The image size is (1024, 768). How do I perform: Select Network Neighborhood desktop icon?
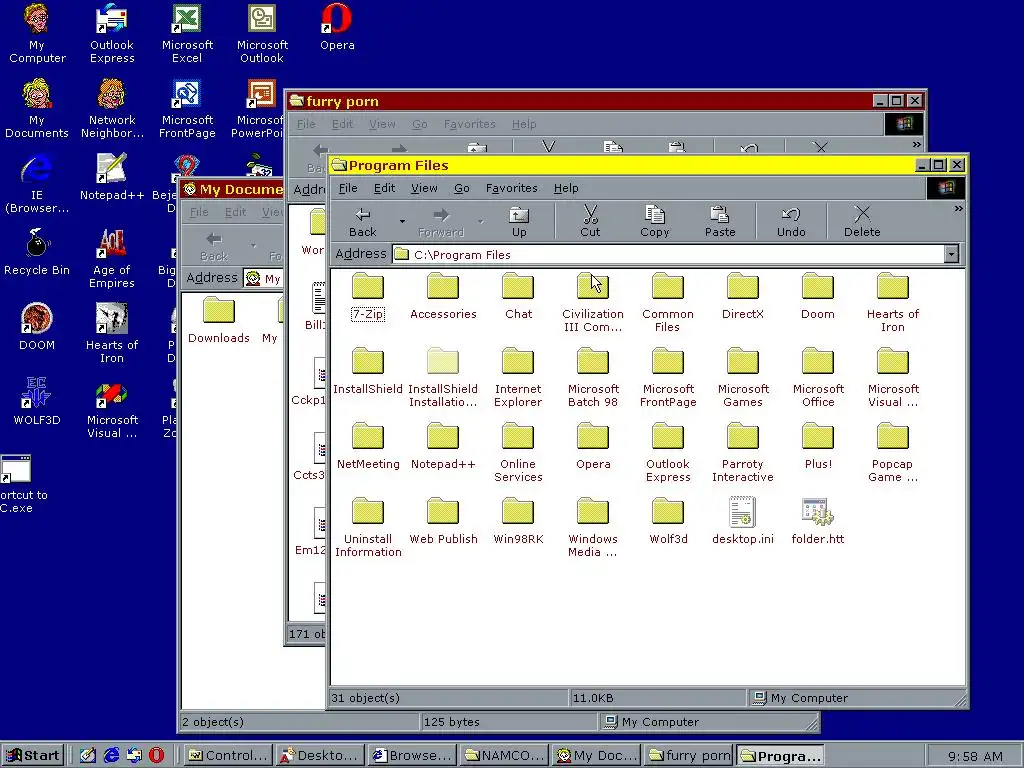click(x=112, y=108)
